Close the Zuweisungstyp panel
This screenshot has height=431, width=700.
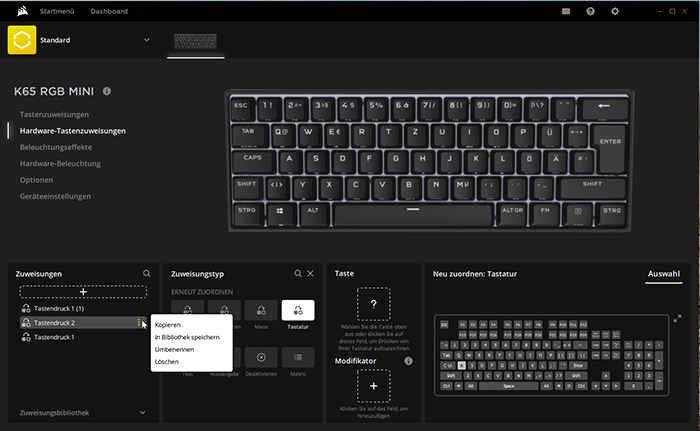pyautogui.click(x=310, y=273)
